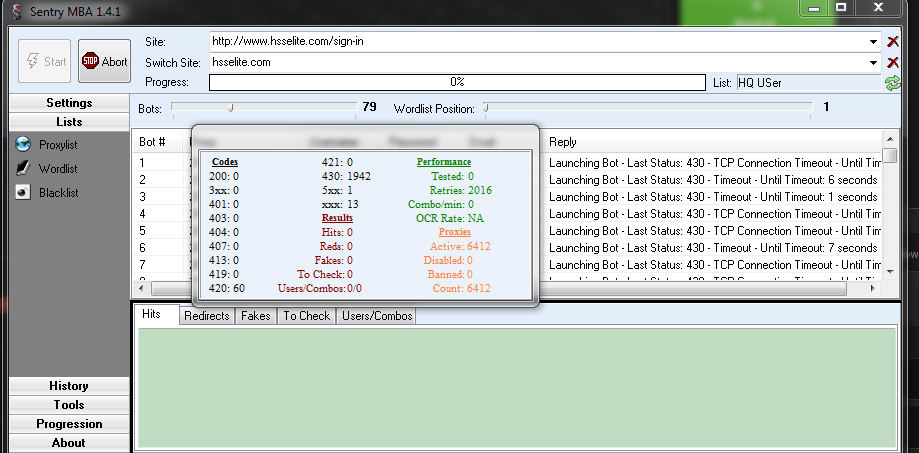This screenshot has width=919, height=453.
Task: Open the Progression section
Action: tap(69, 424)
